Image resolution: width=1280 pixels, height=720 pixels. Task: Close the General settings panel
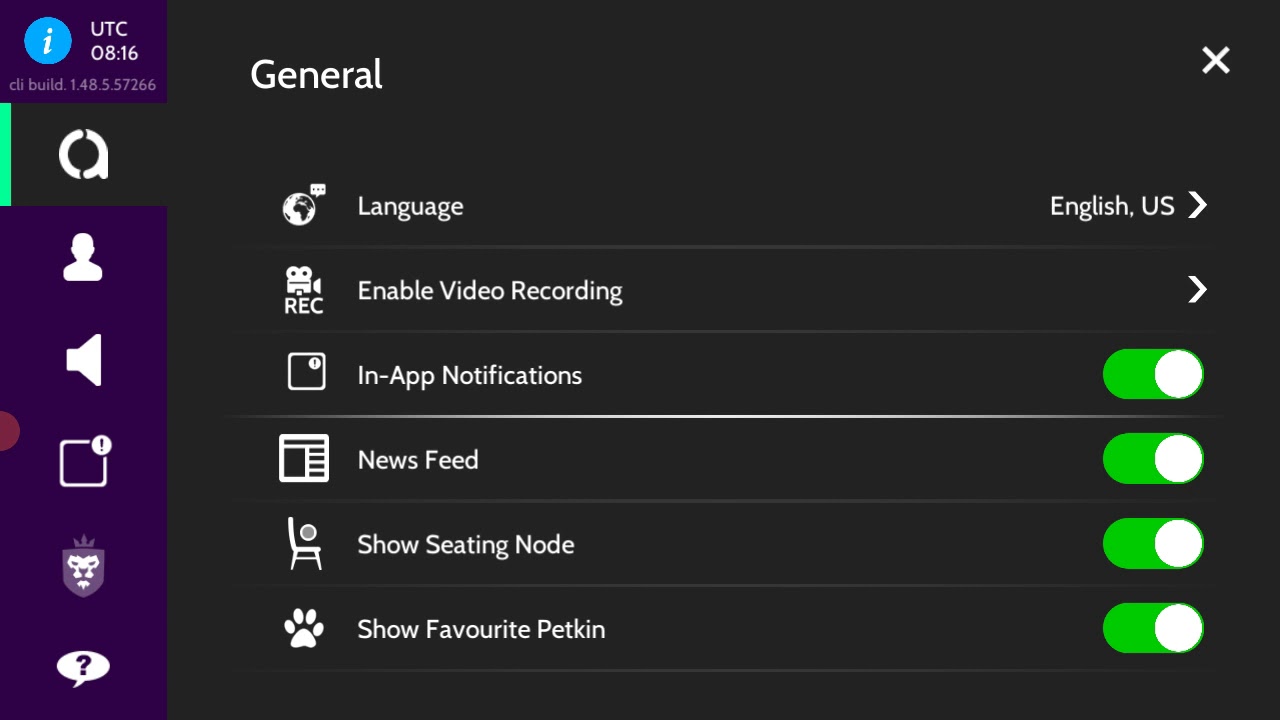point(1215,60)
